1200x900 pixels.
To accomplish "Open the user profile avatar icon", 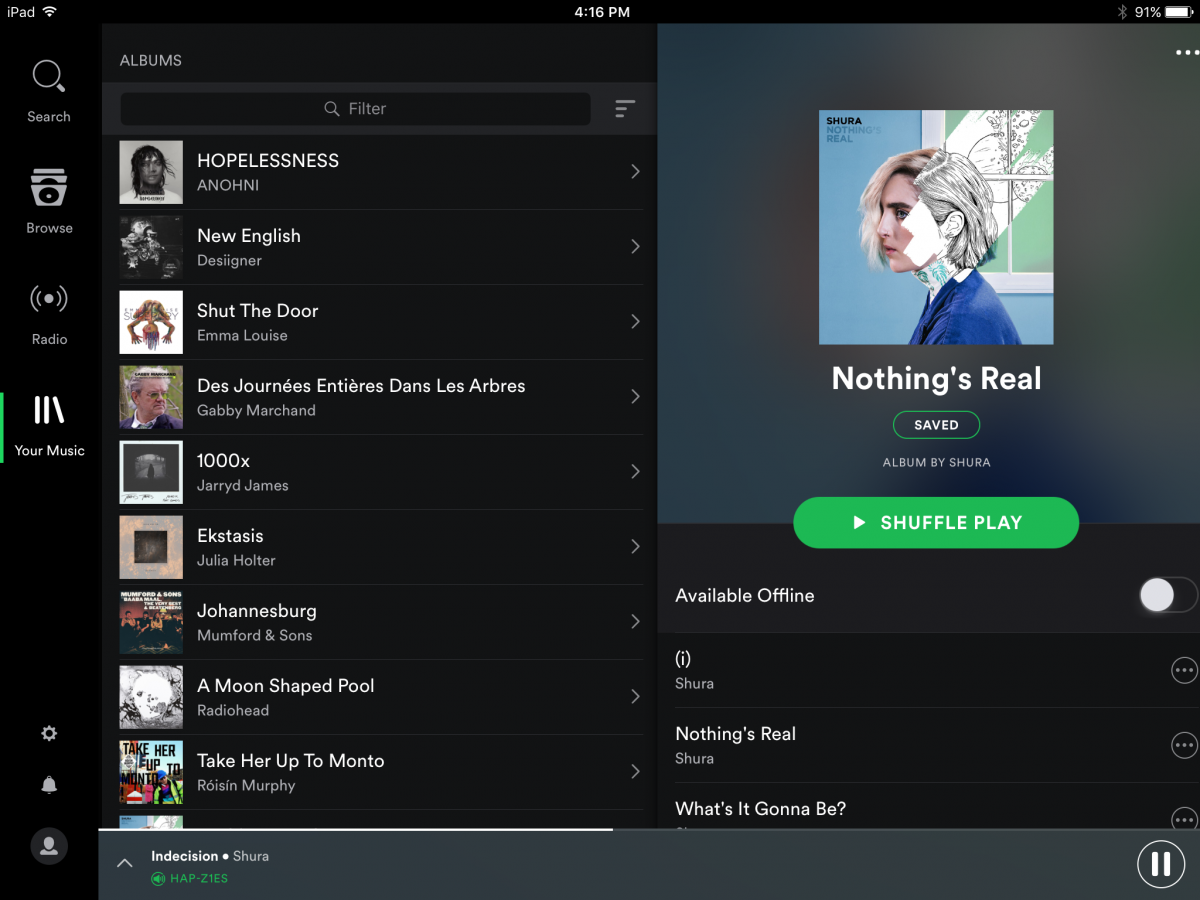I will [49, 846].
